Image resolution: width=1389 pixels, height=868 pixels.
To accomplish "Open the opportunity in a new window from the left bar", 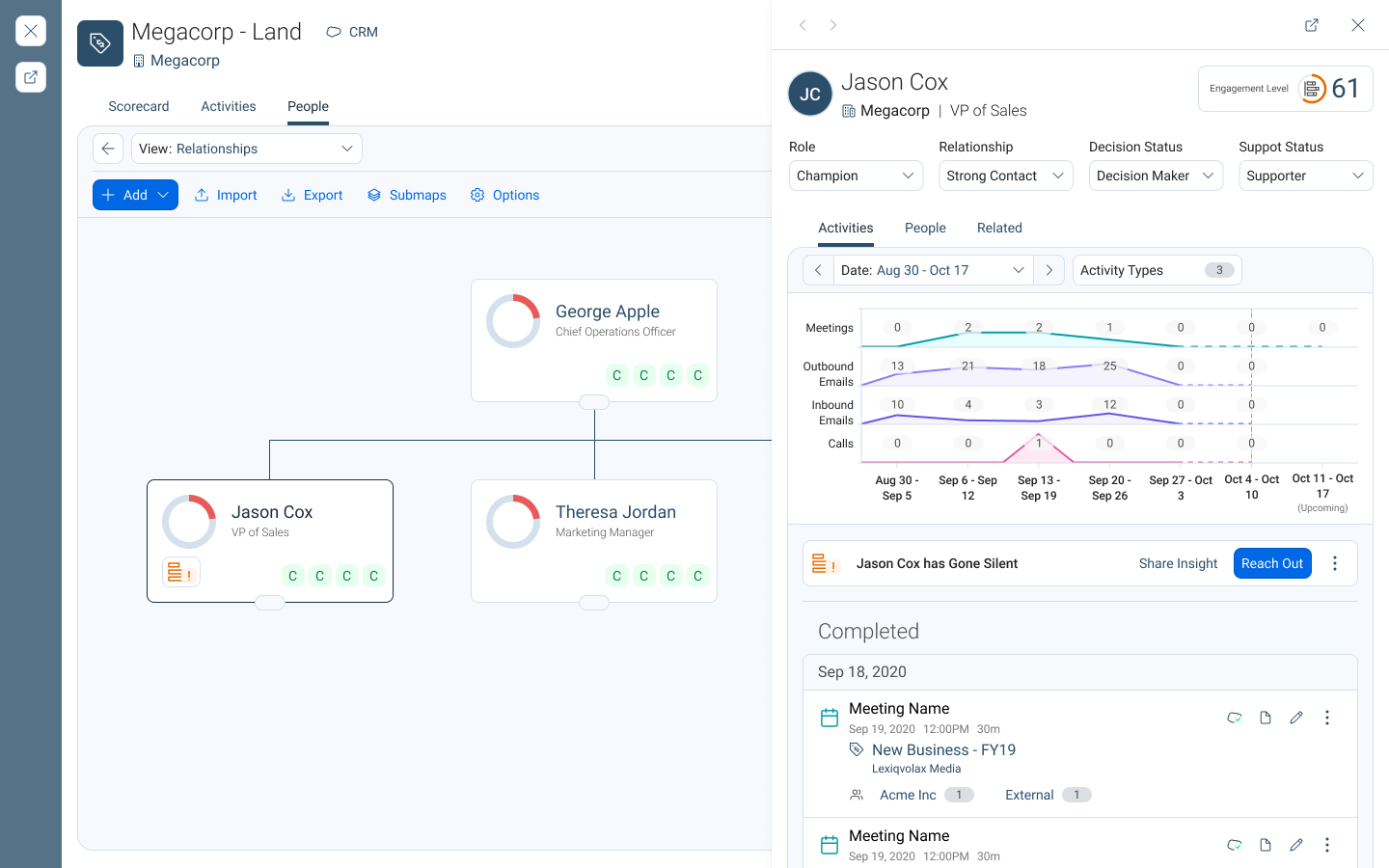I will tap(31, 77).
